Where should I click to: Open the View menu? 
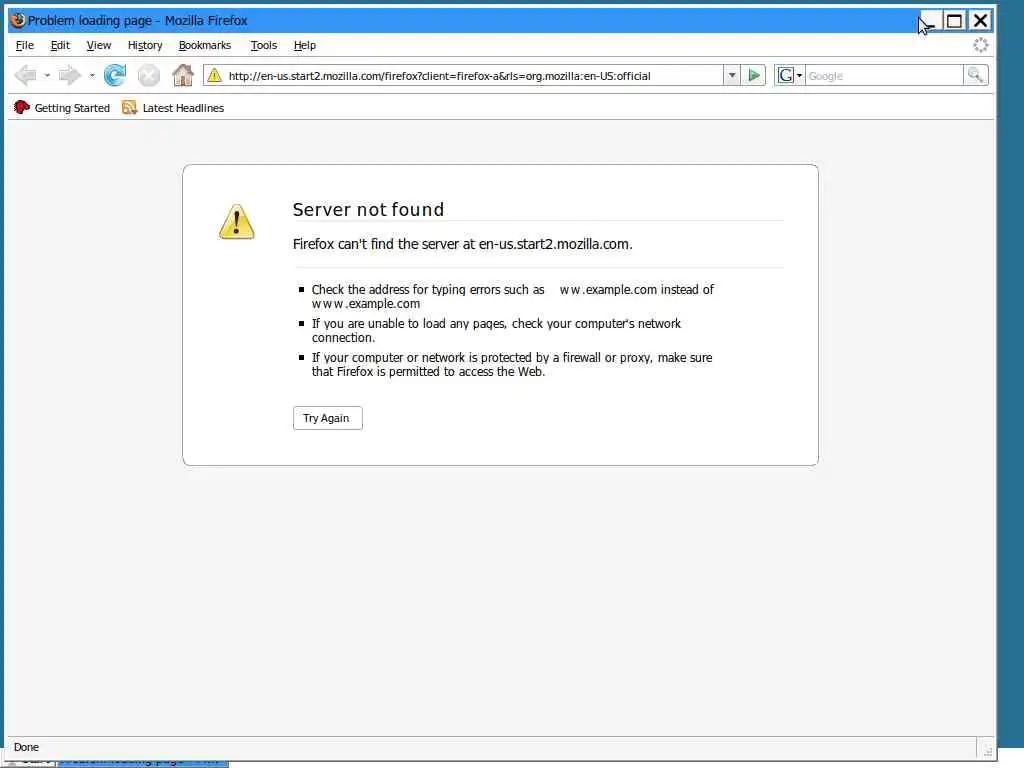pyautogui.click(x=99, y=45)
